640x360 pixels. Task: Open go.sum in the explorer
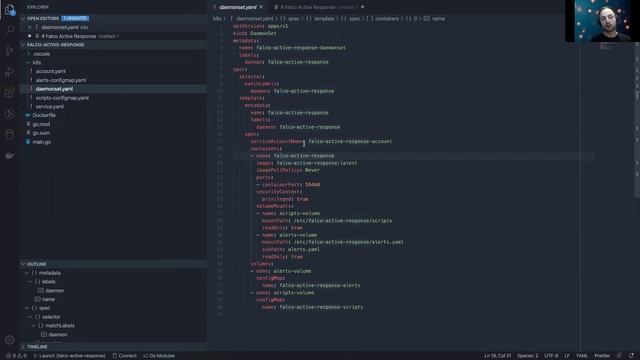pyautogui.click(x=41, y=133)
